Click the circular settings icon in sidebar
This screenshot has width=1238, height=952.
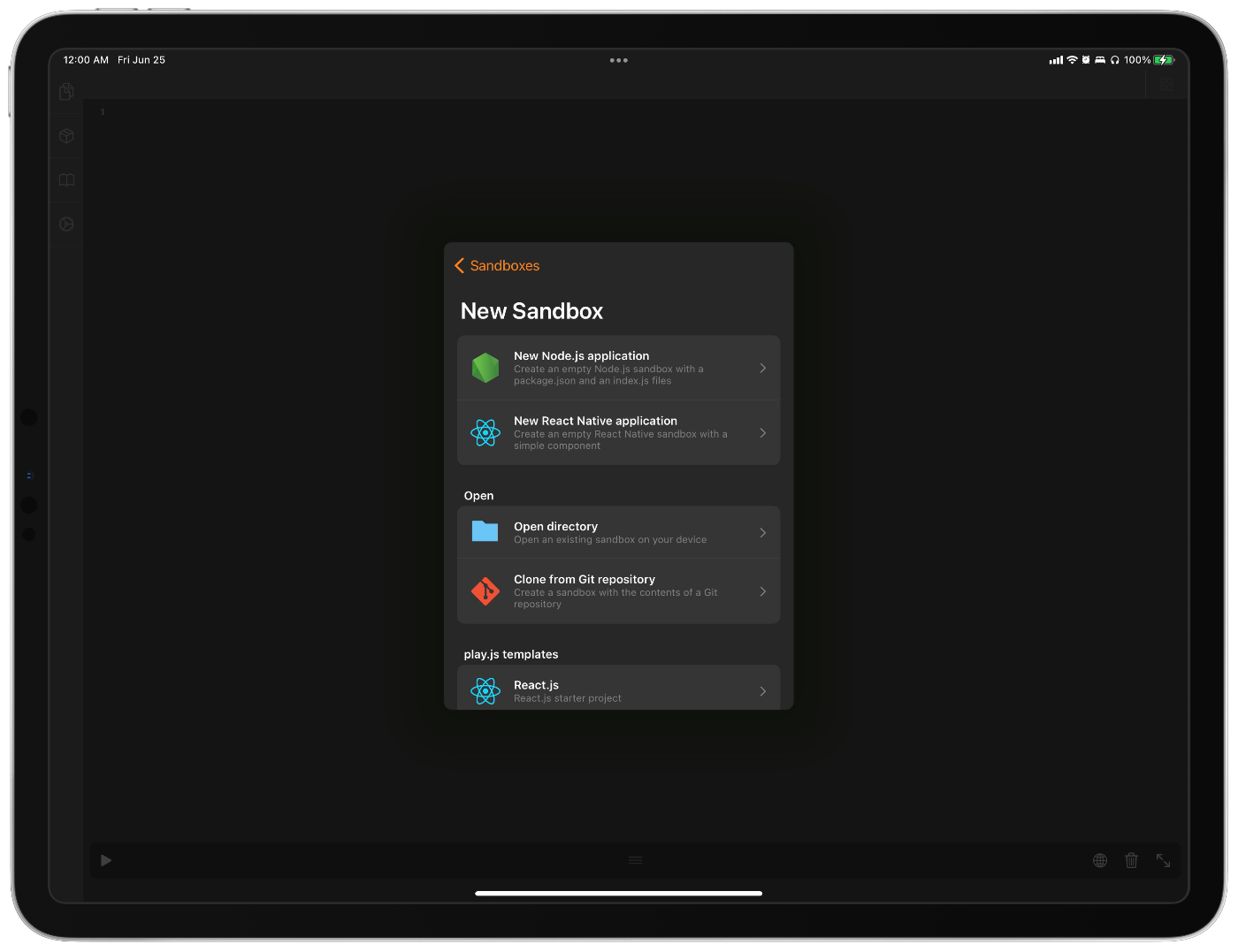pyautogui.click(x=66, y=225)
